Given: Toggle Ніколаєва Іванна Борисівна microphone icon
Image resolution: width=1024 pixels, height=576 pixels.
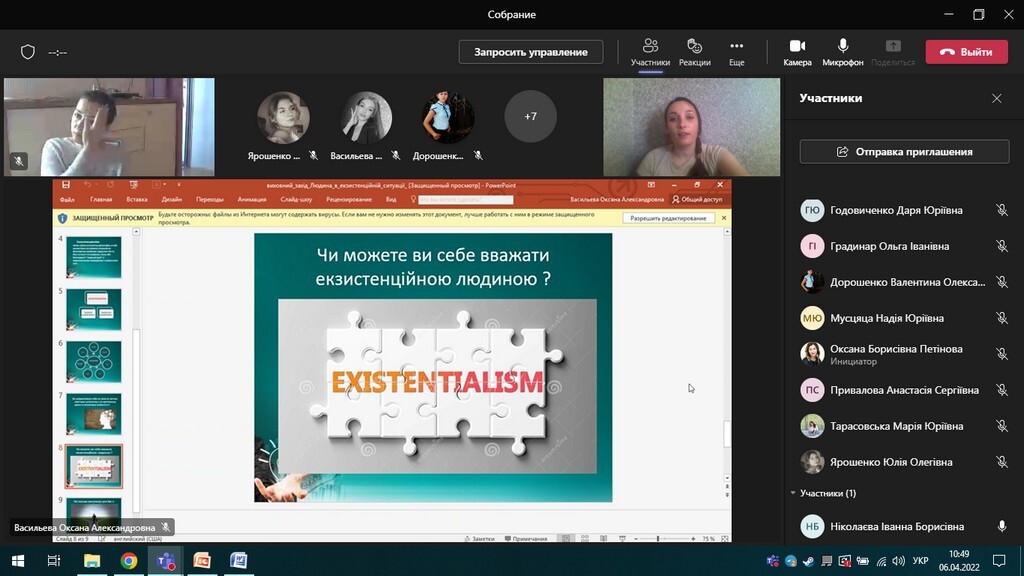Looking at the screenshot, I should coord(1001,526).
